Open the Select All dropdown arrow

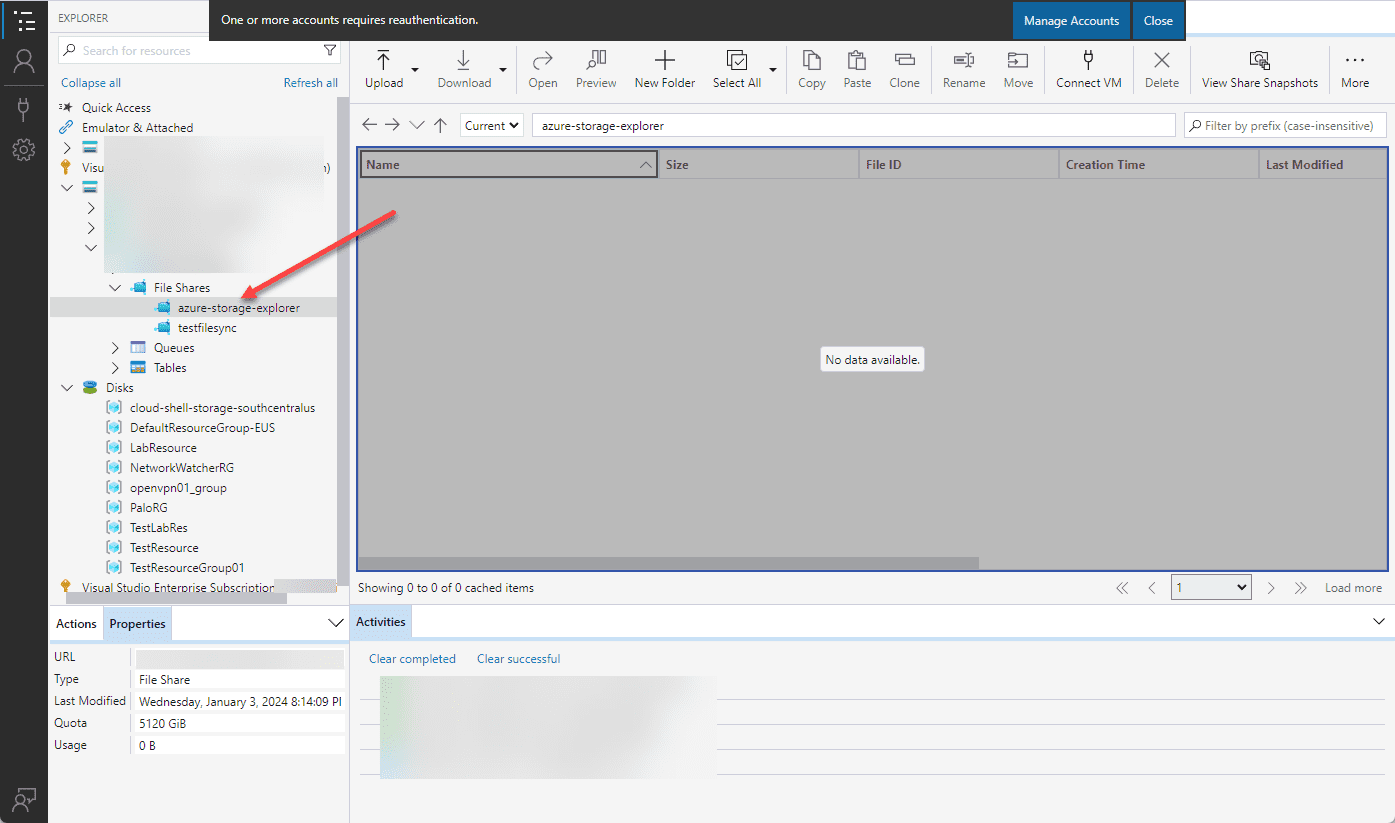click(x=773, y=70)
